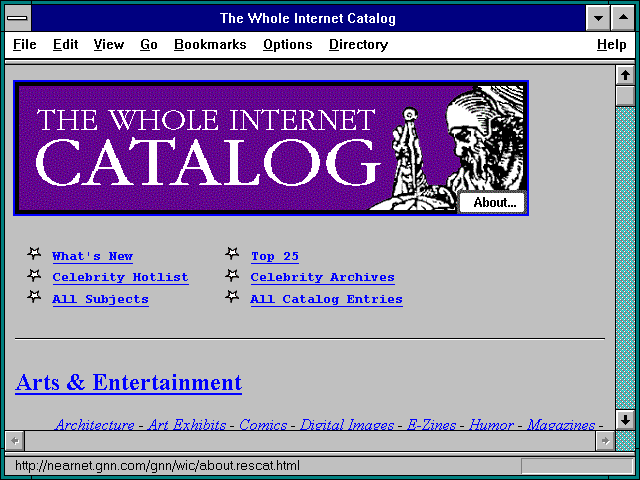Click the star bullet beside All Catalog Entries

pos(232,297)
